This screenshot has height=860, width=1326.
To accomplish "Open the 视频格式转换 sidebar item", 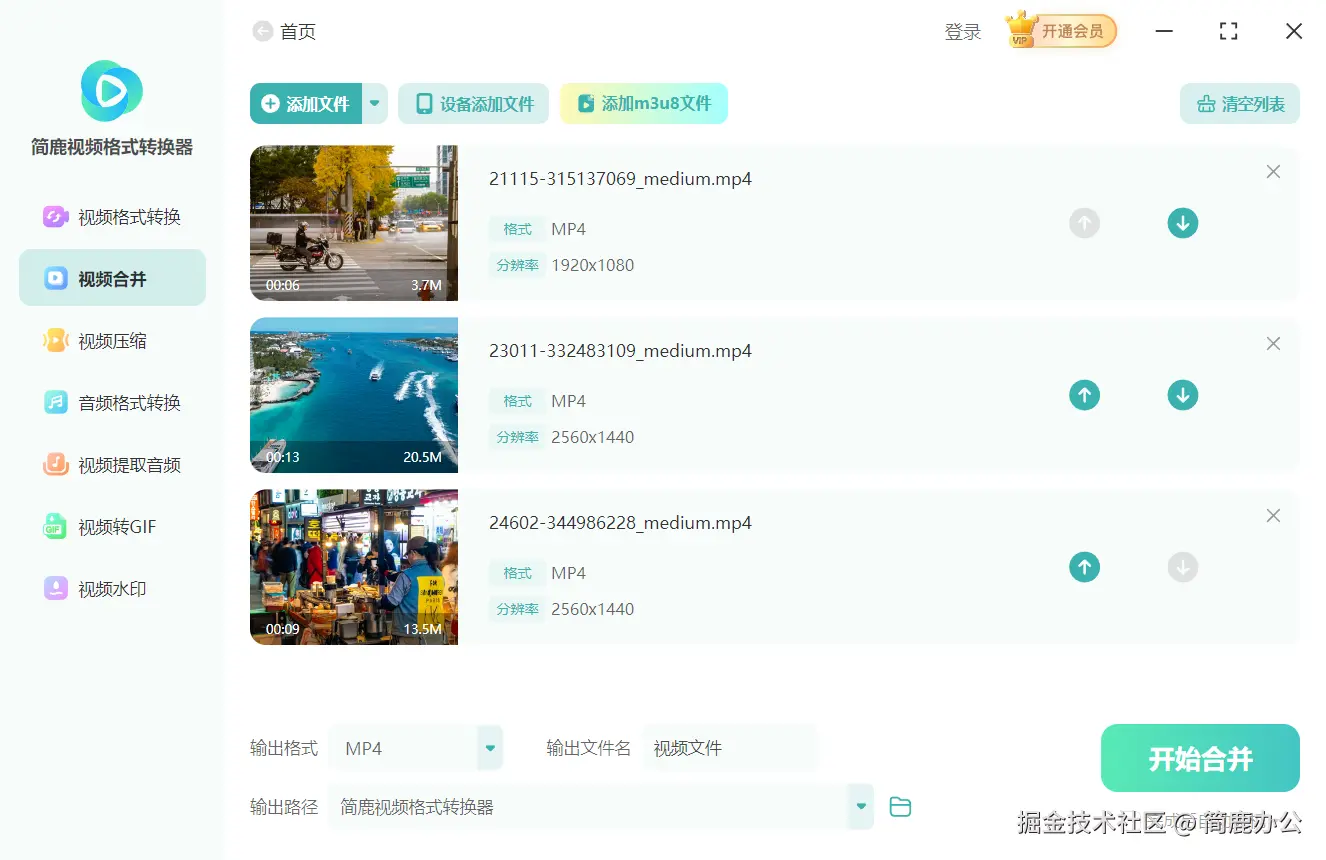I will tap(112, 217).
